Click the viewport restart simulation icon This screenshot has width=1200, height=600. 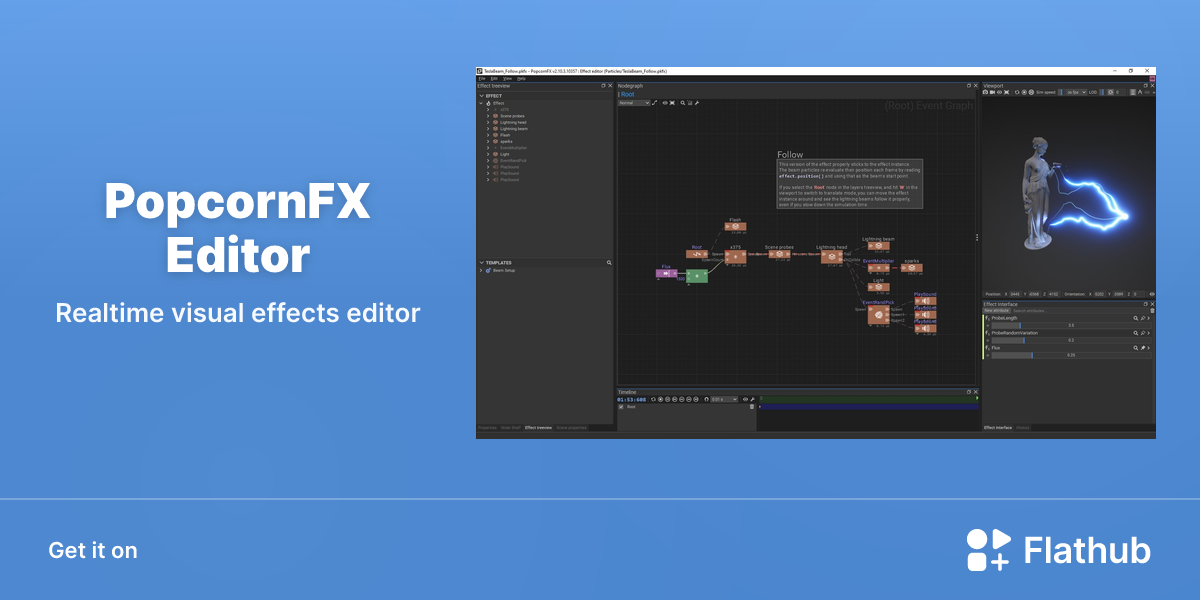point(1017,92)
